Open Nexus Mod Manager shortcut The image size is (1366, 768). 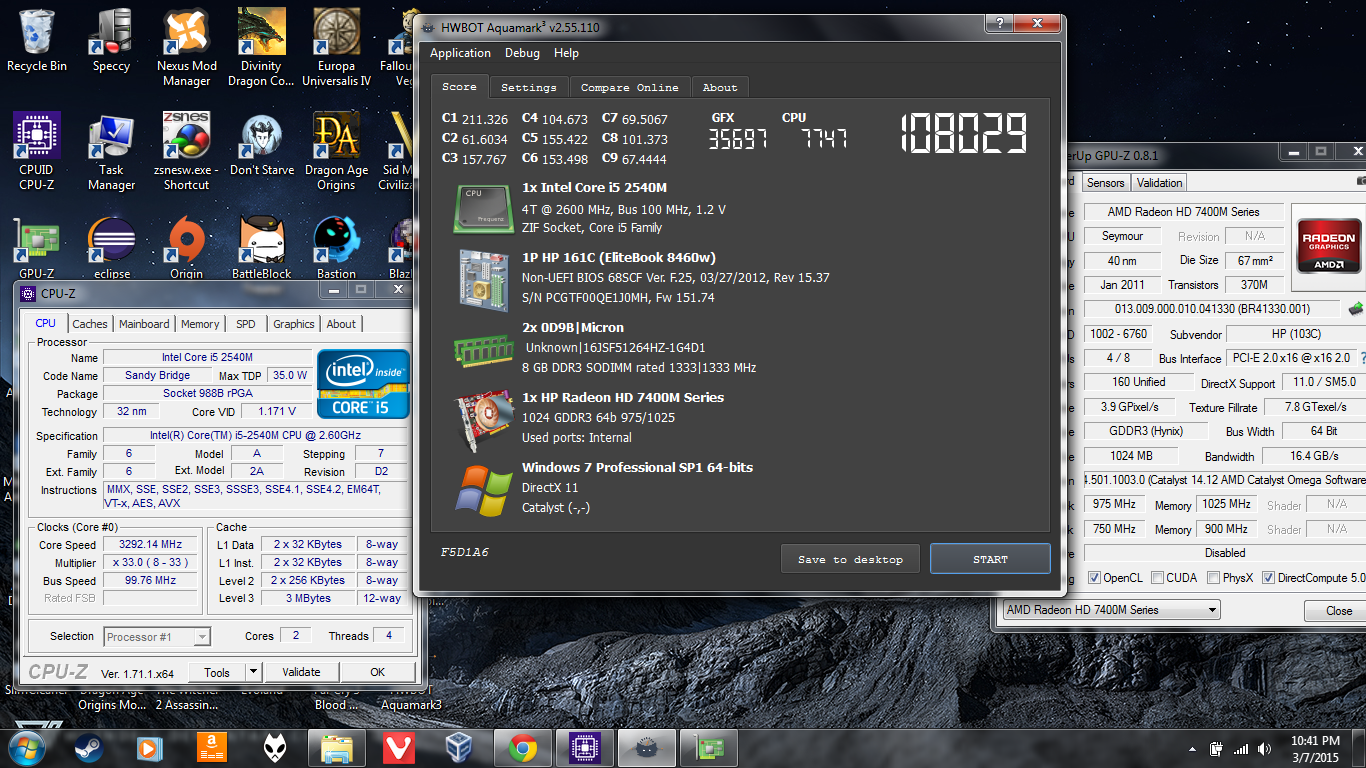pyautogui.click(x=187, y=47)
